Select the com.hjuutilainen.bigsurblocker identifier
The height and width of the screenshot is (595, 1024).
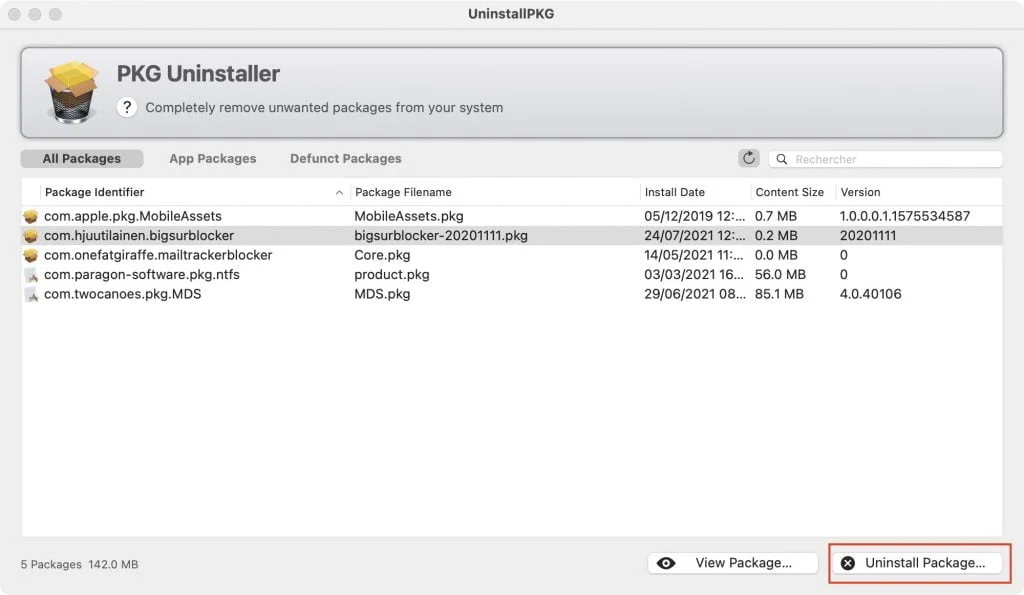(139, 236)
